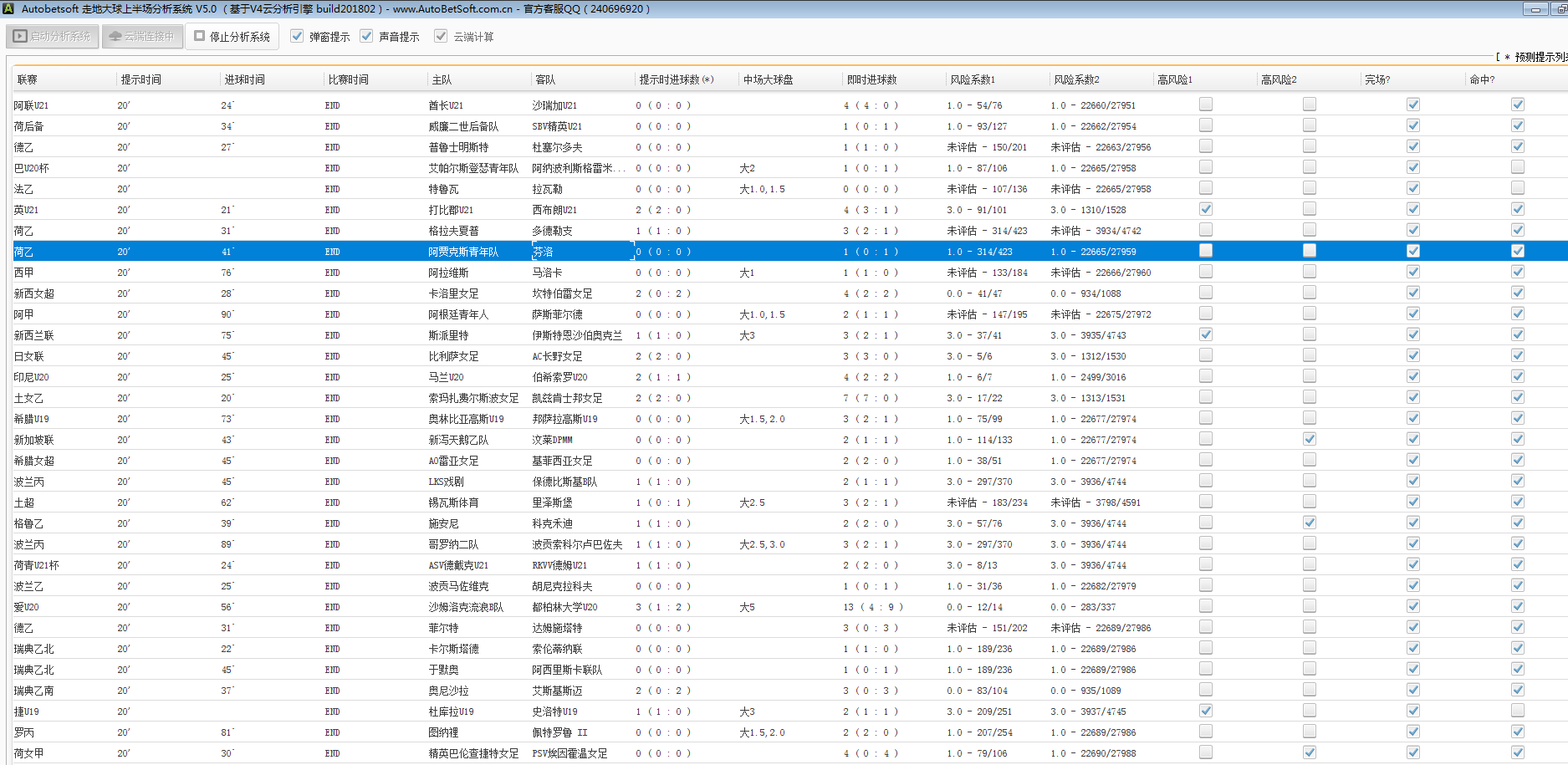Toggle the 弹窗提示 checkbox
1568x765 pixels.
(x=297, y=36)
